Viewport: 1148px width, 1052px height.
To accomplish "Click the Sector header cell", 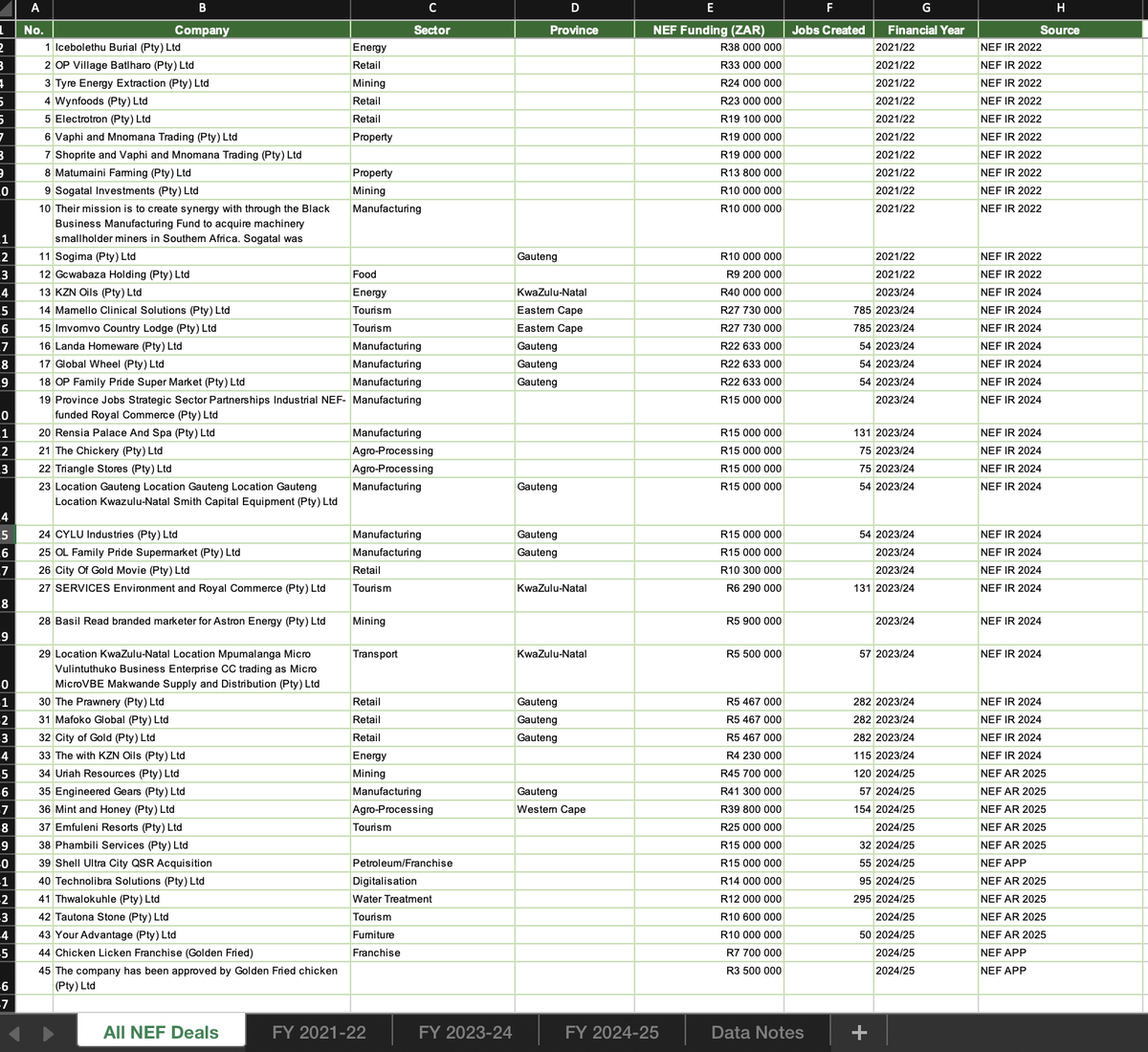I will [x=432, y=30].
